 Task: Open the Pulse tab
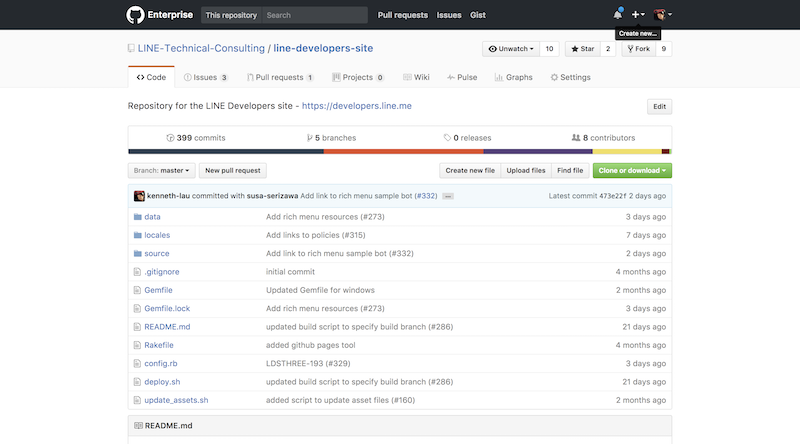[462, 77]
